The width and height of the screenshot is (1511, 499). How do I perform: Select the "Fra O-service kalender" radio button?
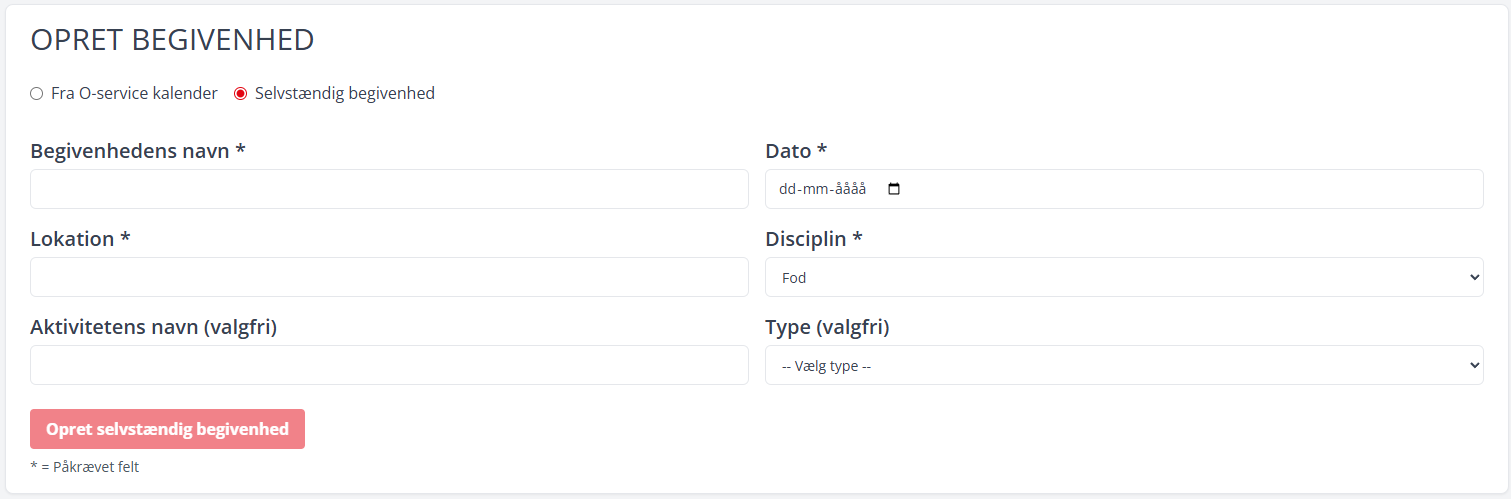tap(37, 94)
